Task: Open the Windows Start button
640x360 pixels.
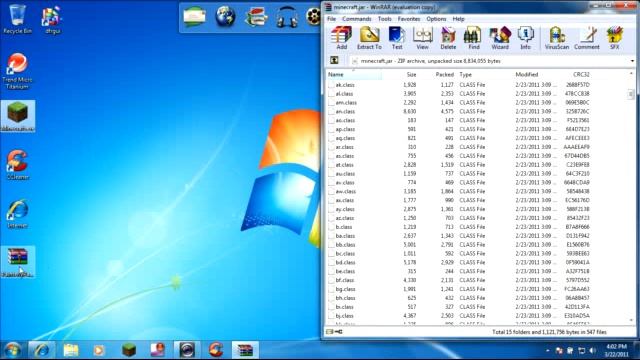Action: [12, 350]
